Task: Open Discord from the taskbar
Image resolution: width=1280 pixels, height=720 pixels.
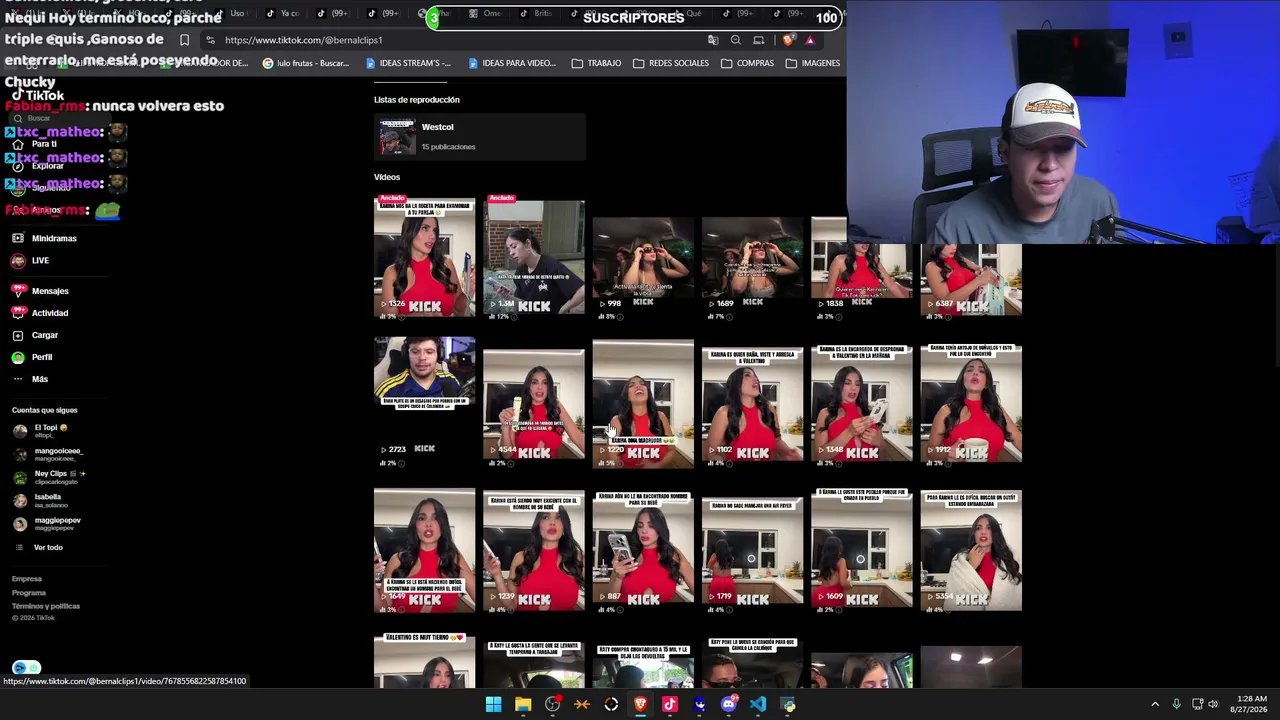Action: (x=729, y=705)
